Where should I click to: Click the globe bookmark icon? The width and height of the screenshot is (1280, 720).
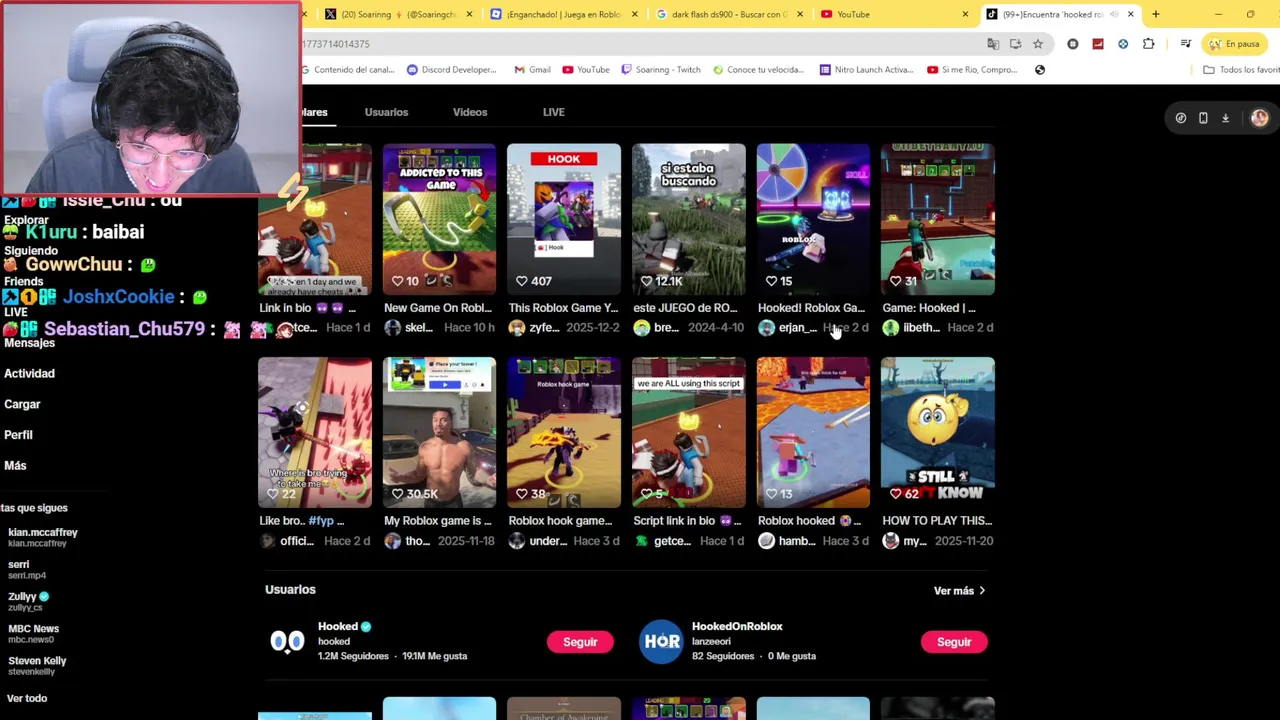tap(1040, 70)
